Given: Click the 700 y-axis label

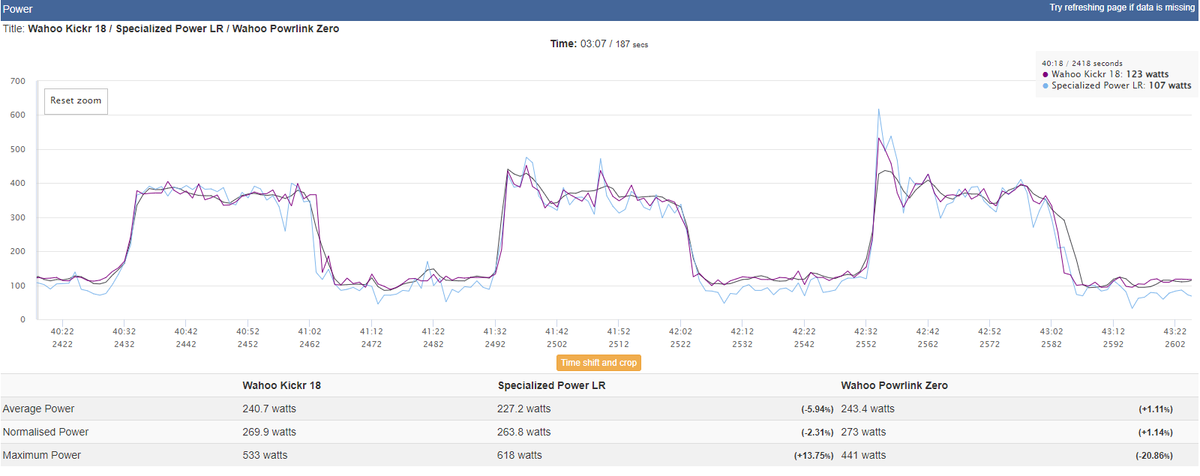Looking at the screenshot, I should (x=16, y=81).
